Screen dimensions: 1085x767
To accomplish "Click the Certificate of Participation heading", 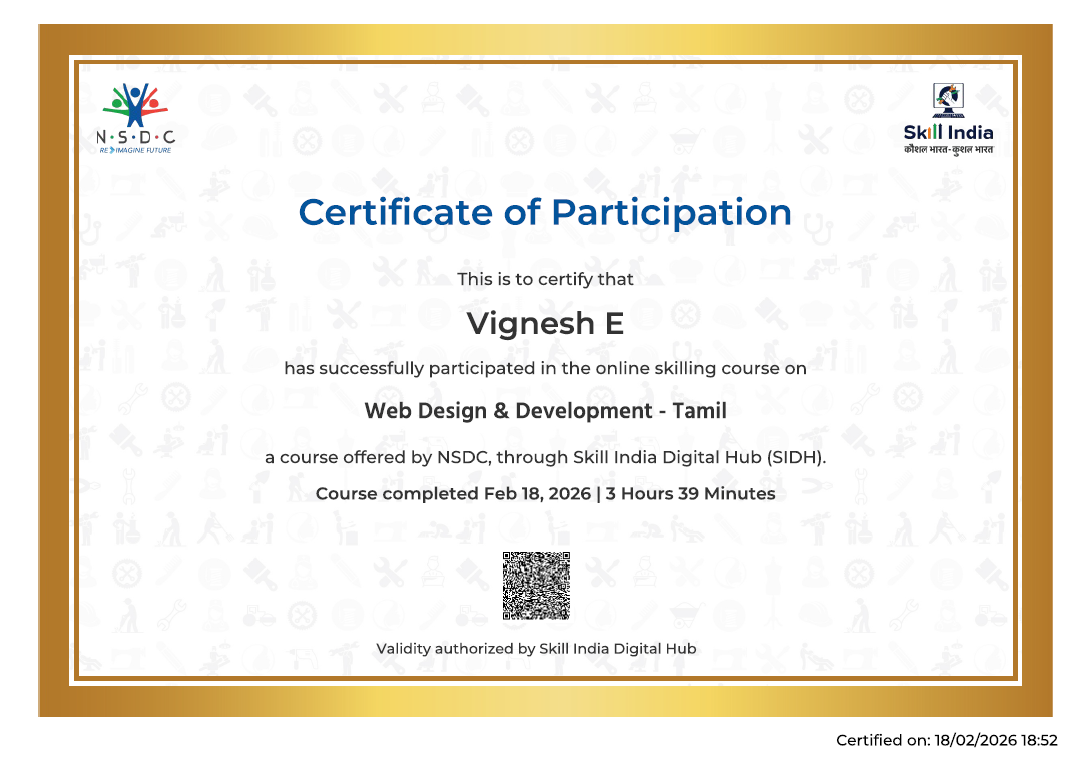I will pyautogui.click(x=543, y=212).
